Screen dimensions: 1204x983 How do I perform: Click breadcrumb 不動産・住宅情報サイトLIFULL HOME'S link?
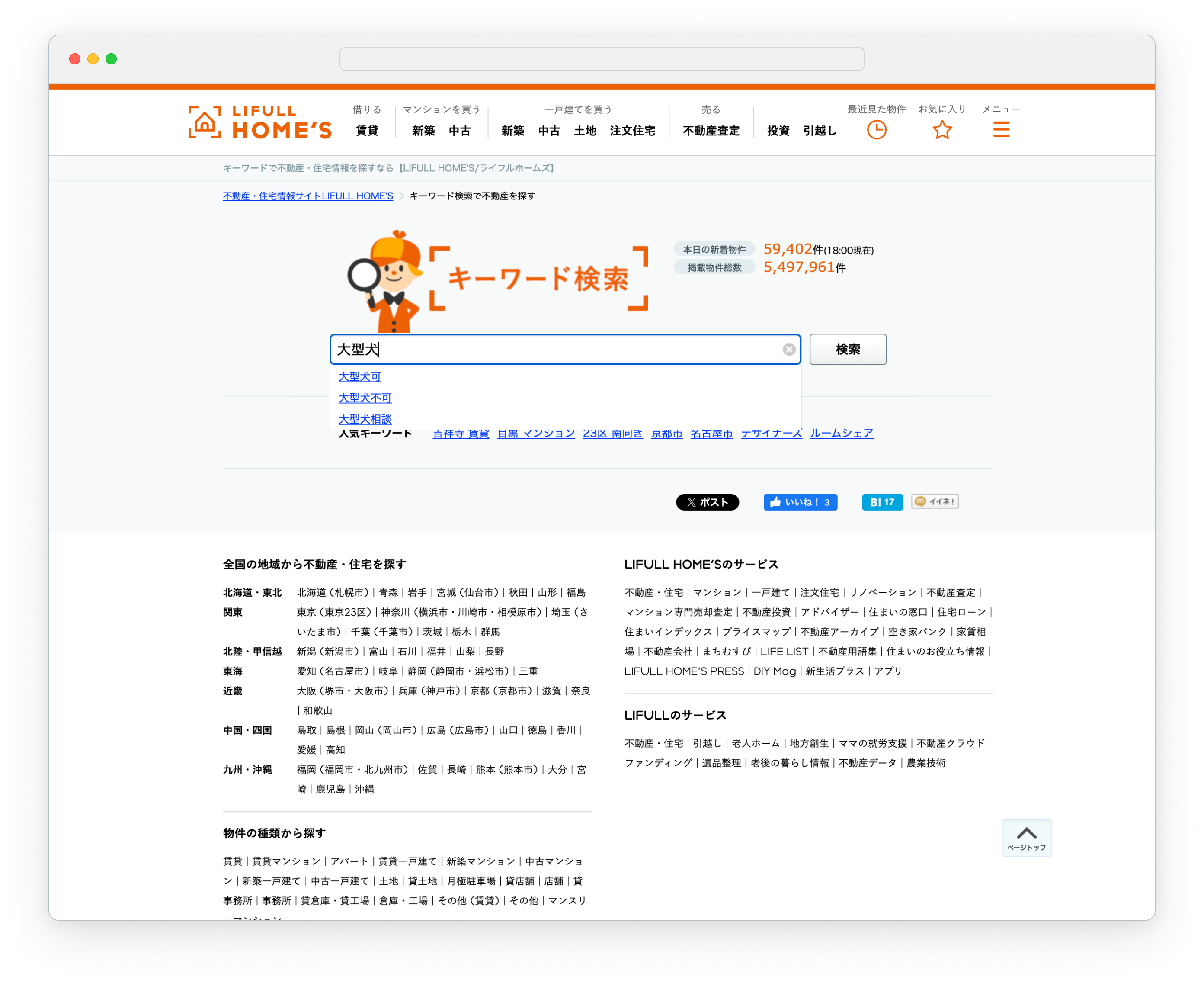(307, 196)
